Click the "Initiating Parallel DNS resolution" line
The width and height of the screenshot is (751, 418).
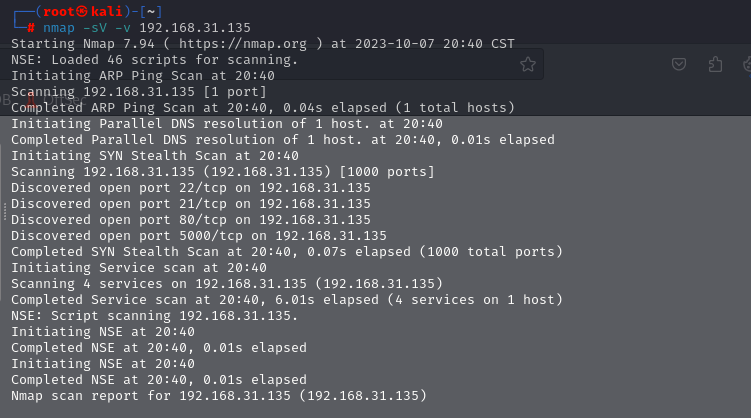tap(226, 124)
